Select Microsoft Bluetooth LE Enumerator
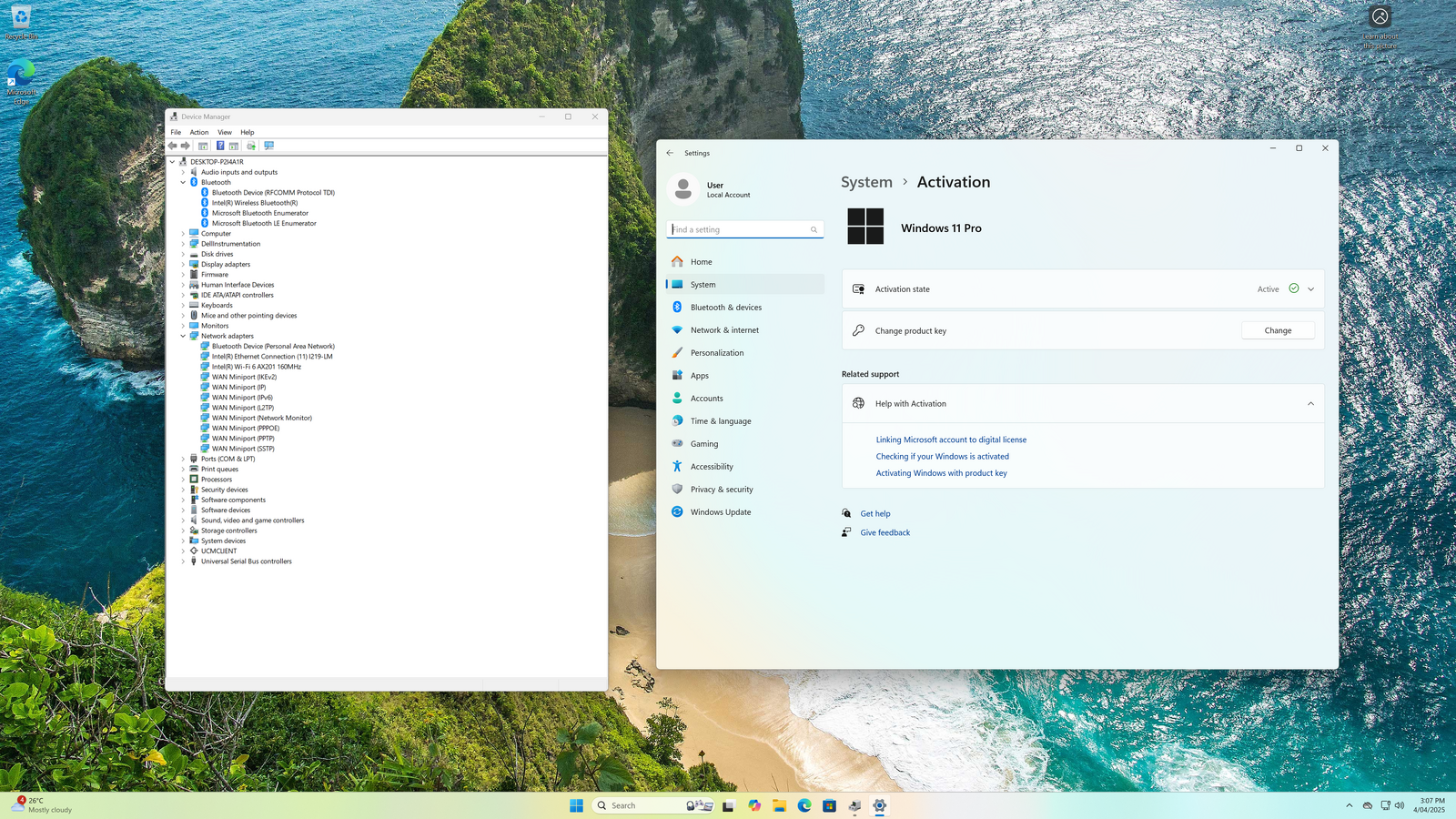 264,223
